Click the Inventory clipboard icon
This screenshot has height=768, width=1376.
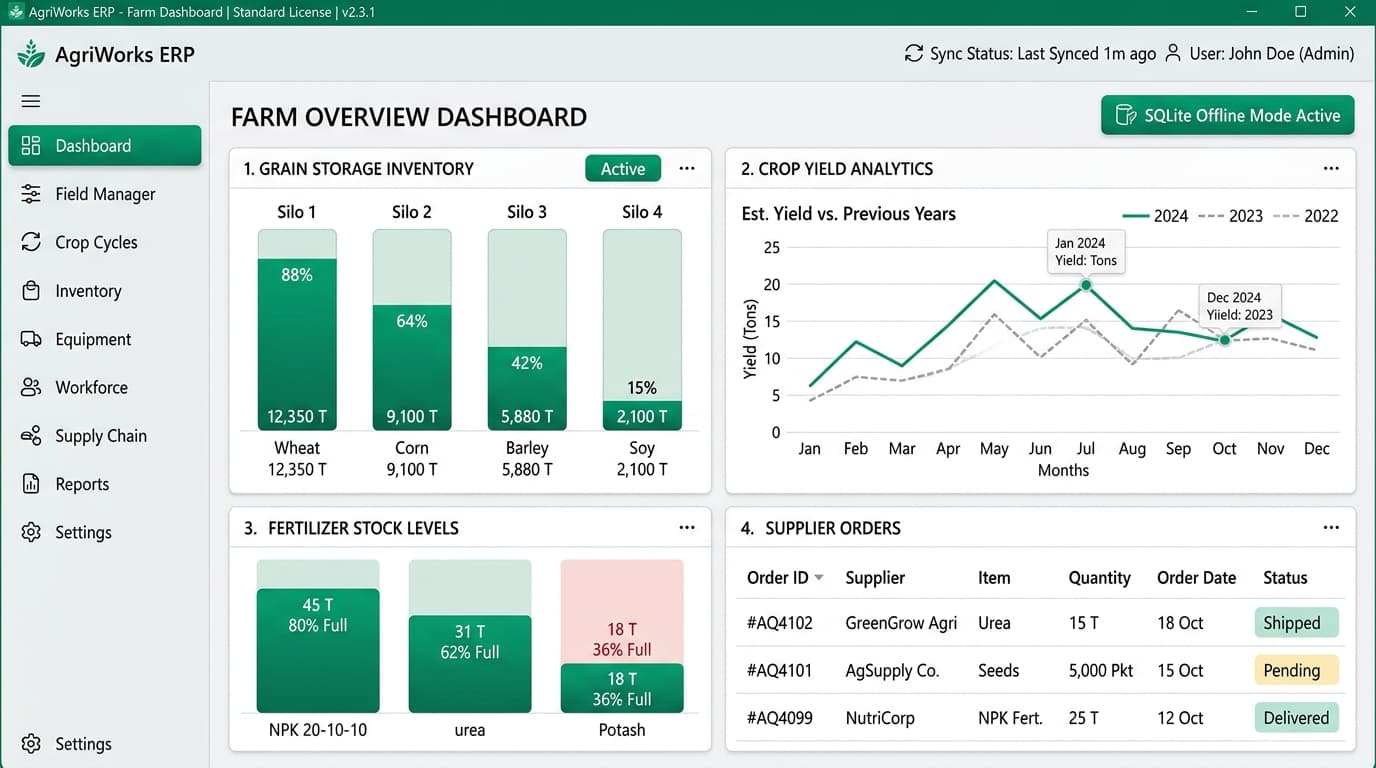31,291
